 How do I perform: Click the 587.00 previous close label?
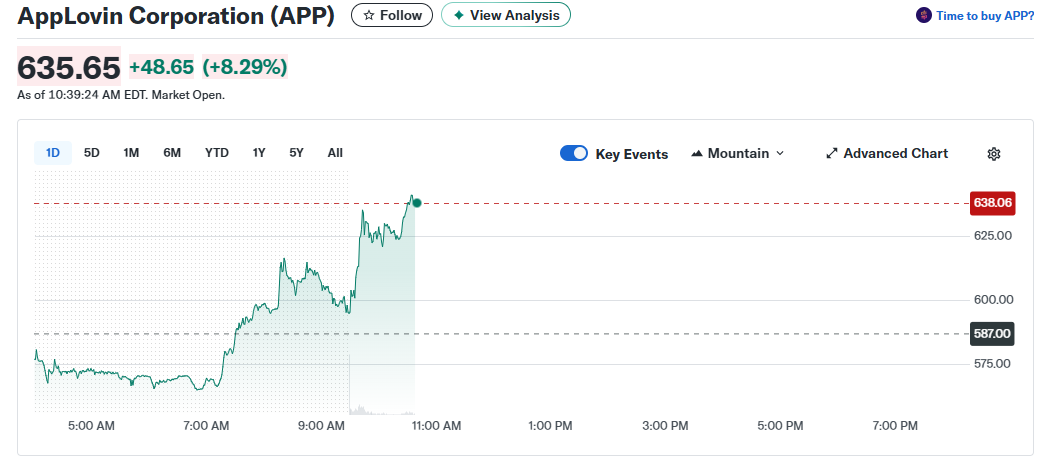pyautogui.click(x=992, y=334)
